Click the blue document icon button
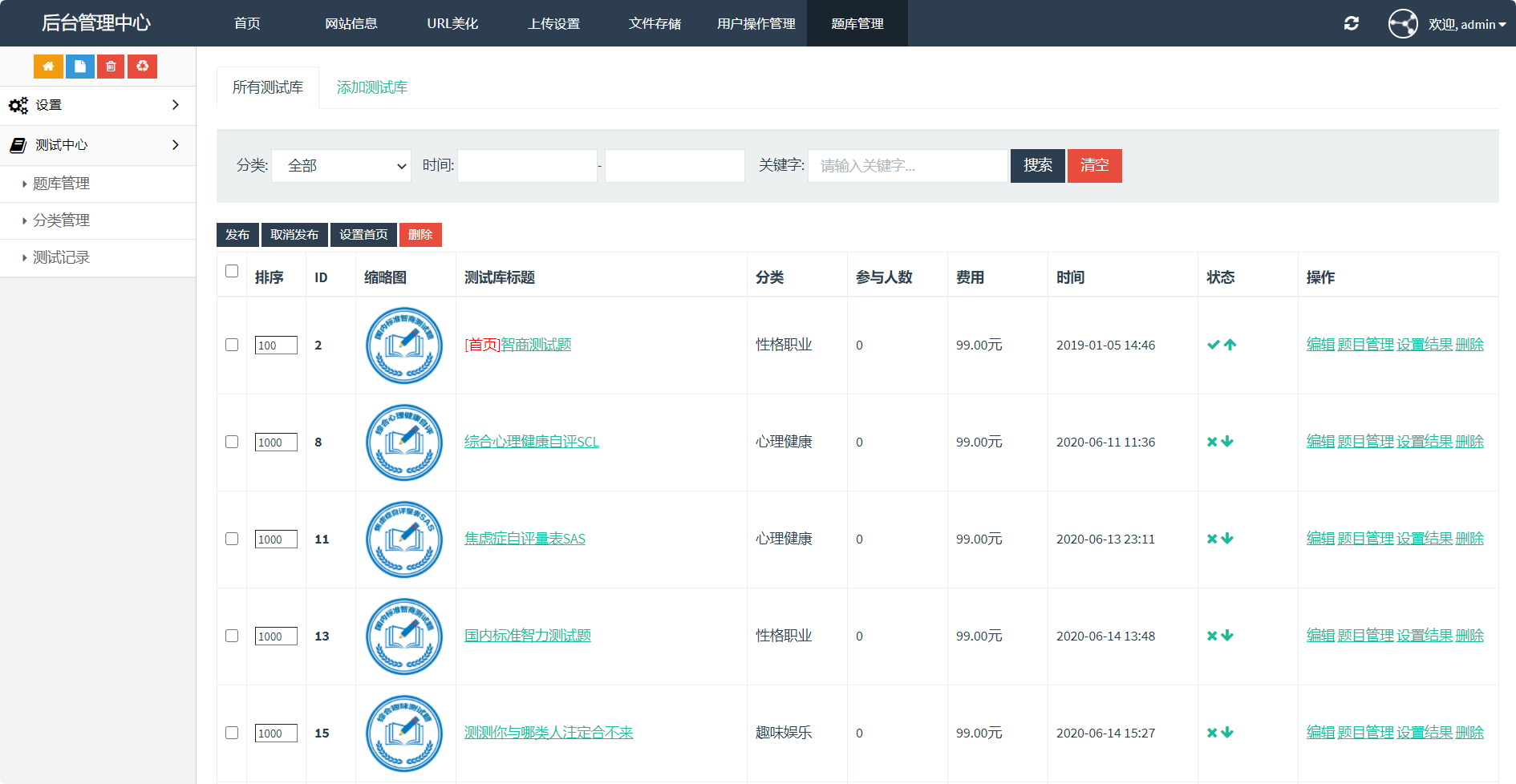The height and width of the screenshot is (784, 1516). click(x=79, y=67)
